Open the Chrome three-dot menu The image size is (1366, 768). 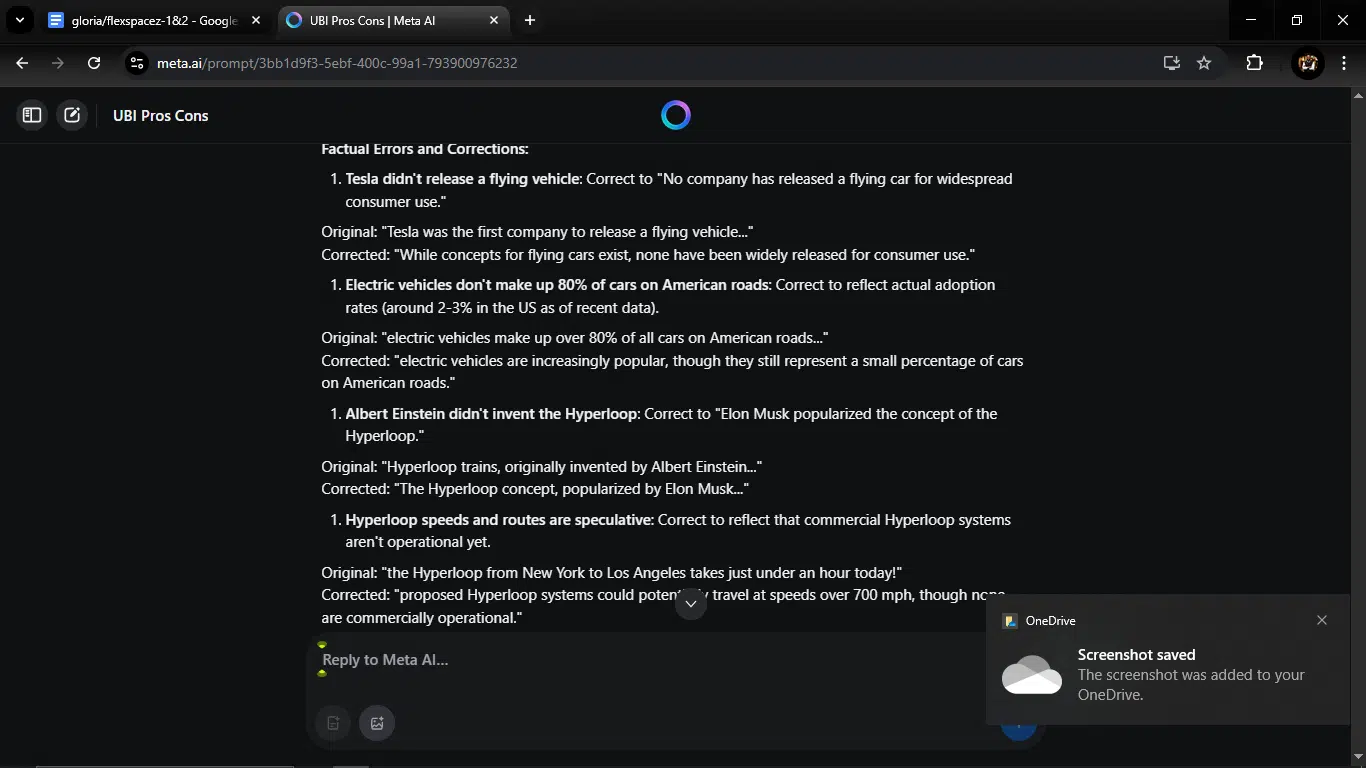1343,63
